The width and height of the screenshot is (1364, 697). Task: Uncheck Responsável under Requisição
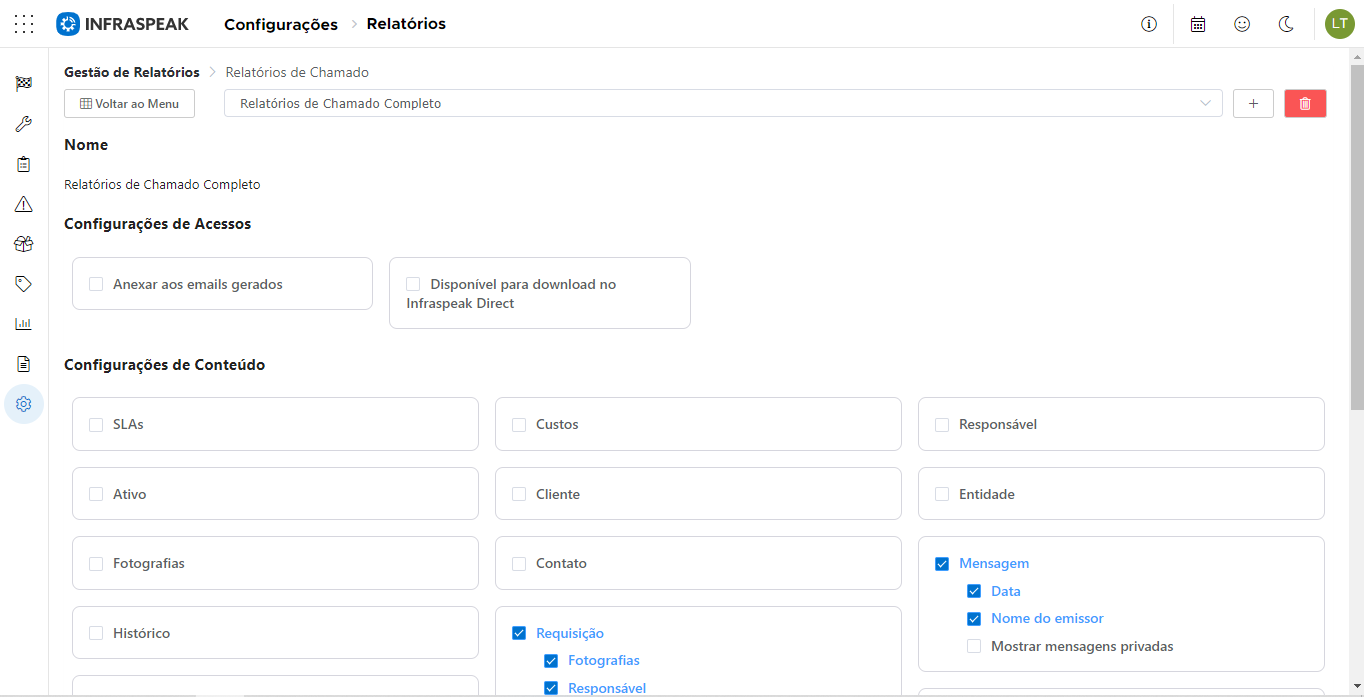551,688
